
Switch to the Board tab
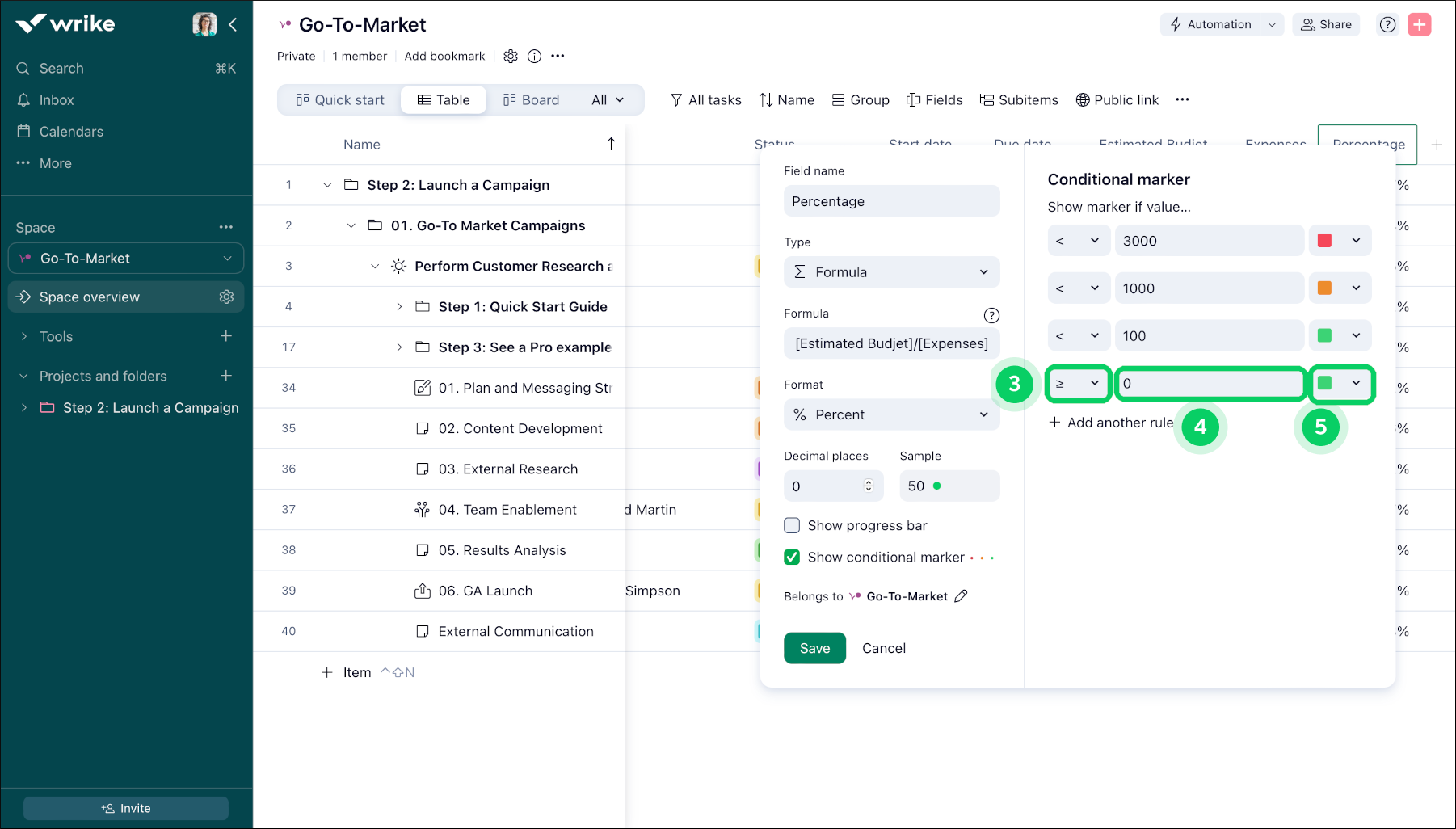point(531,100)
